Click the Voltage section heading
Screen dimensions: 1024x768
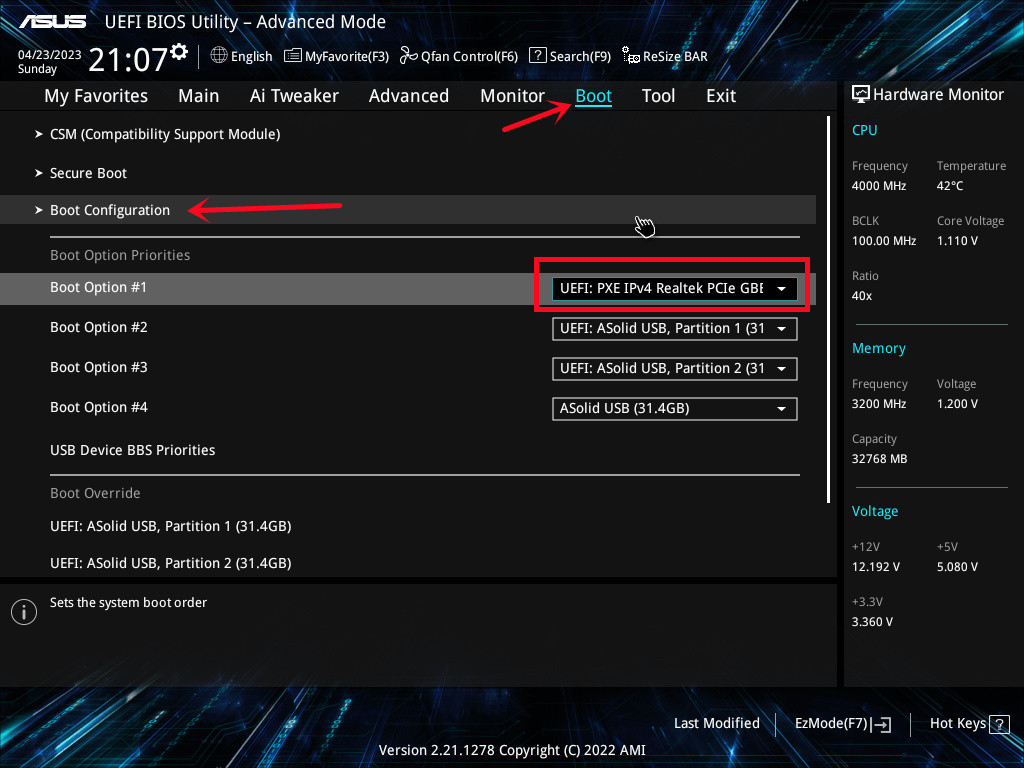pyautogui.click(x=874, y=511)
